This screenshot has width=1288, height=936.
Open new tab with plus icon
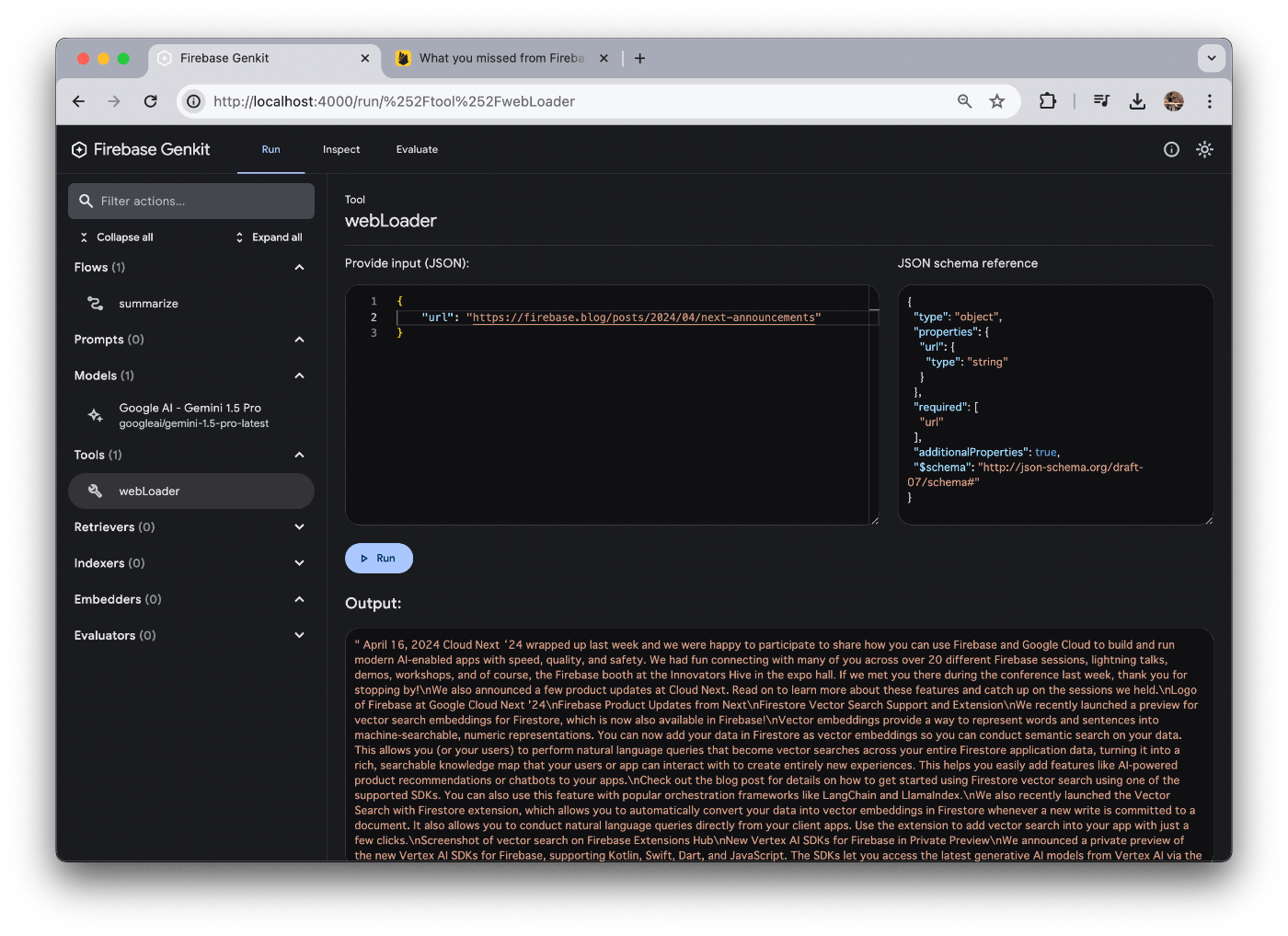640,58
